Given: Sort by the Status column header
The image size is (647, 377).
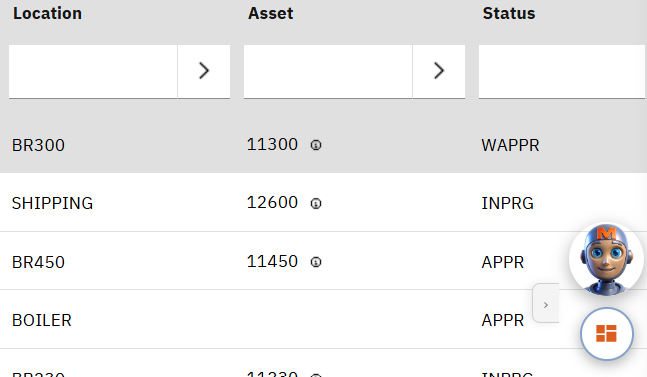Looking at the screenshot, I should [509, 14].
